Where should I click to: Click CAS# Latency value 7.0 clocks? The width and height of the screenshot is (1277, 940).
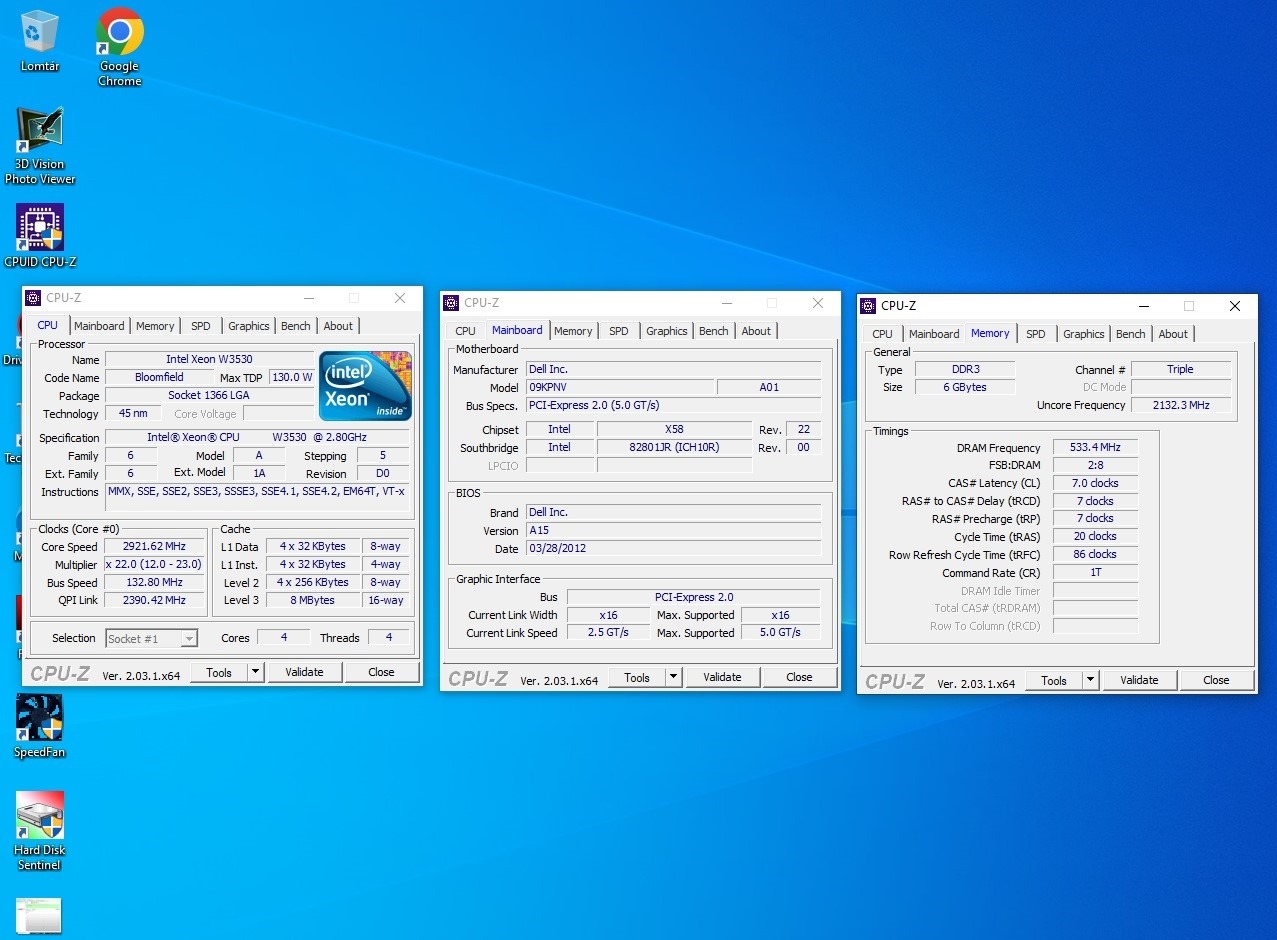[1095, 484]
